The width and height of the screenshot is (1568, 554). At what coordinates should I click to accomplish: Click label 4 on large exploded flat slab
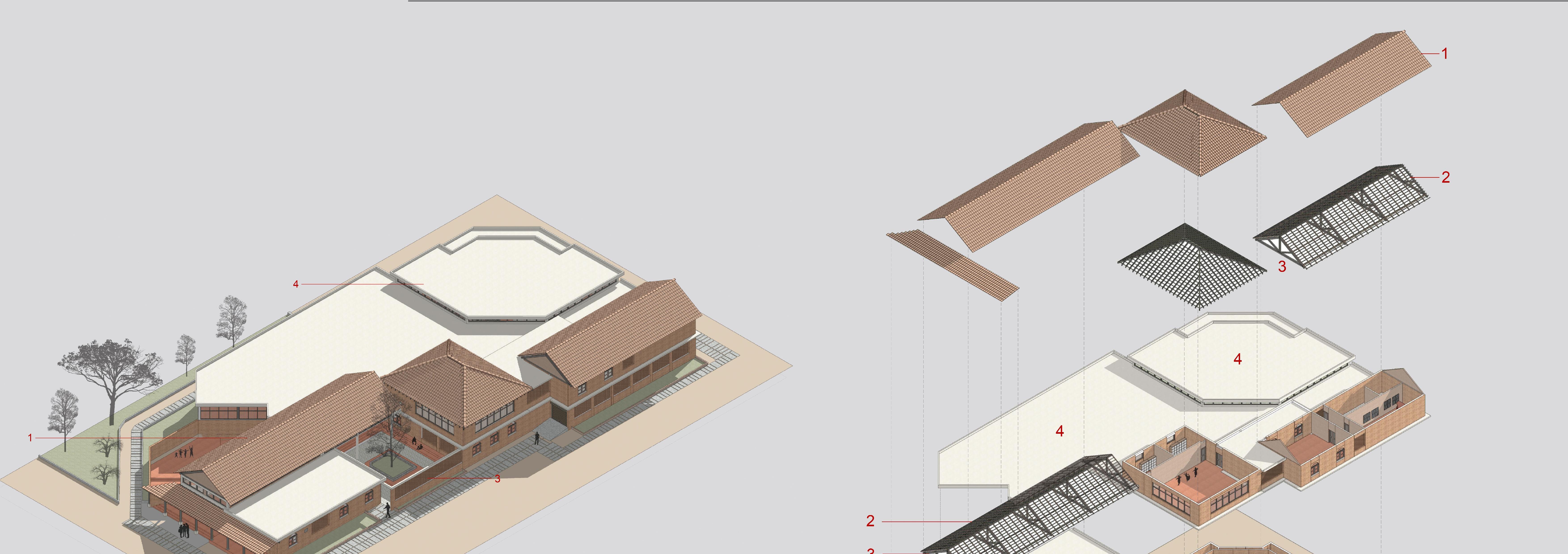point(1060,431)
